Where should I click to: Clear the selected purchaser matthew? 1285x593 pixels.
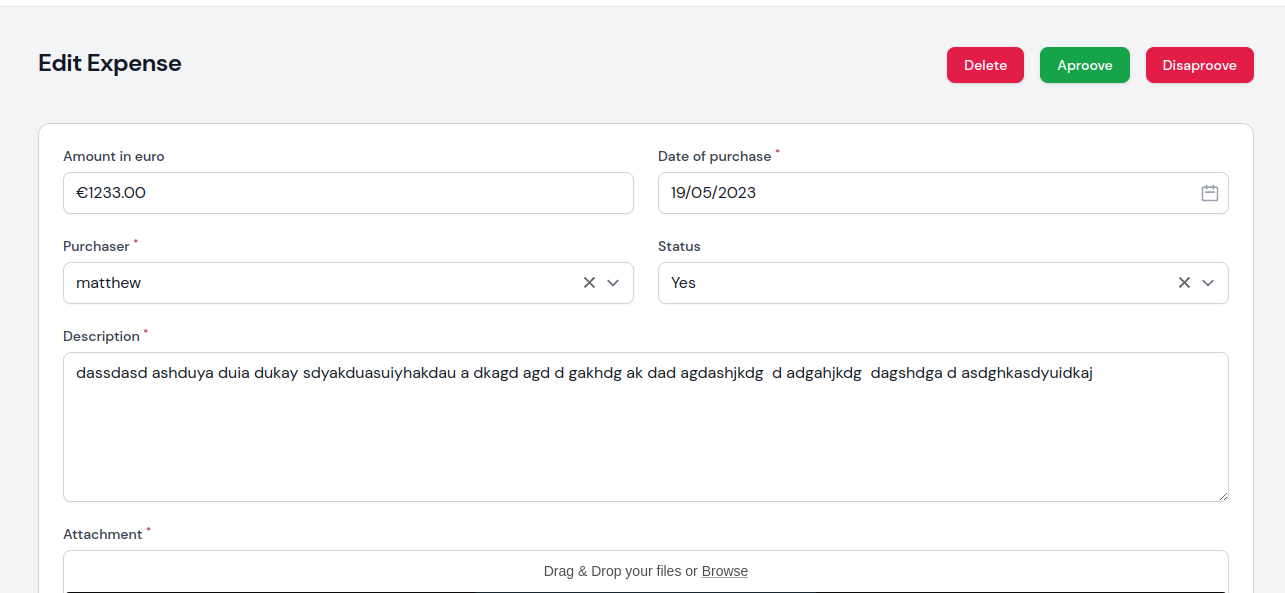pyautogui.click(x=589, y=283)
